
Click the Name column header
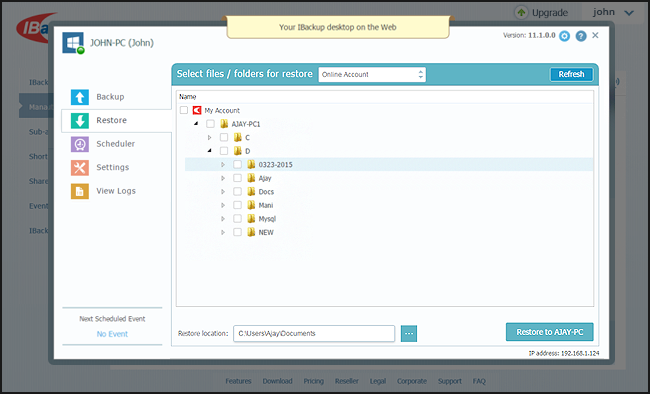pos(187,97)
